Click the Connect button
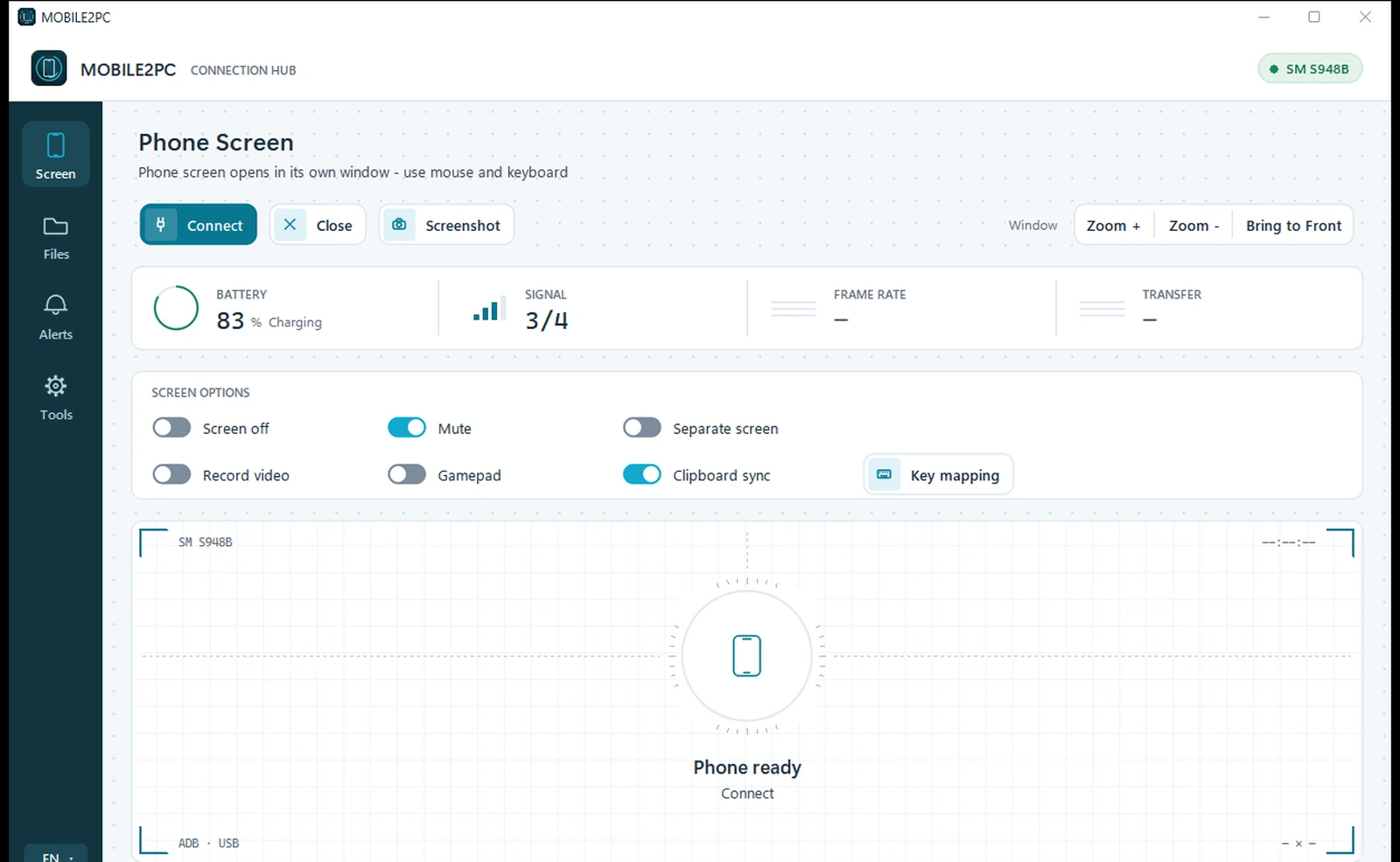The image size is (1400, 862). pyautogui.click(x=199, y=225)
